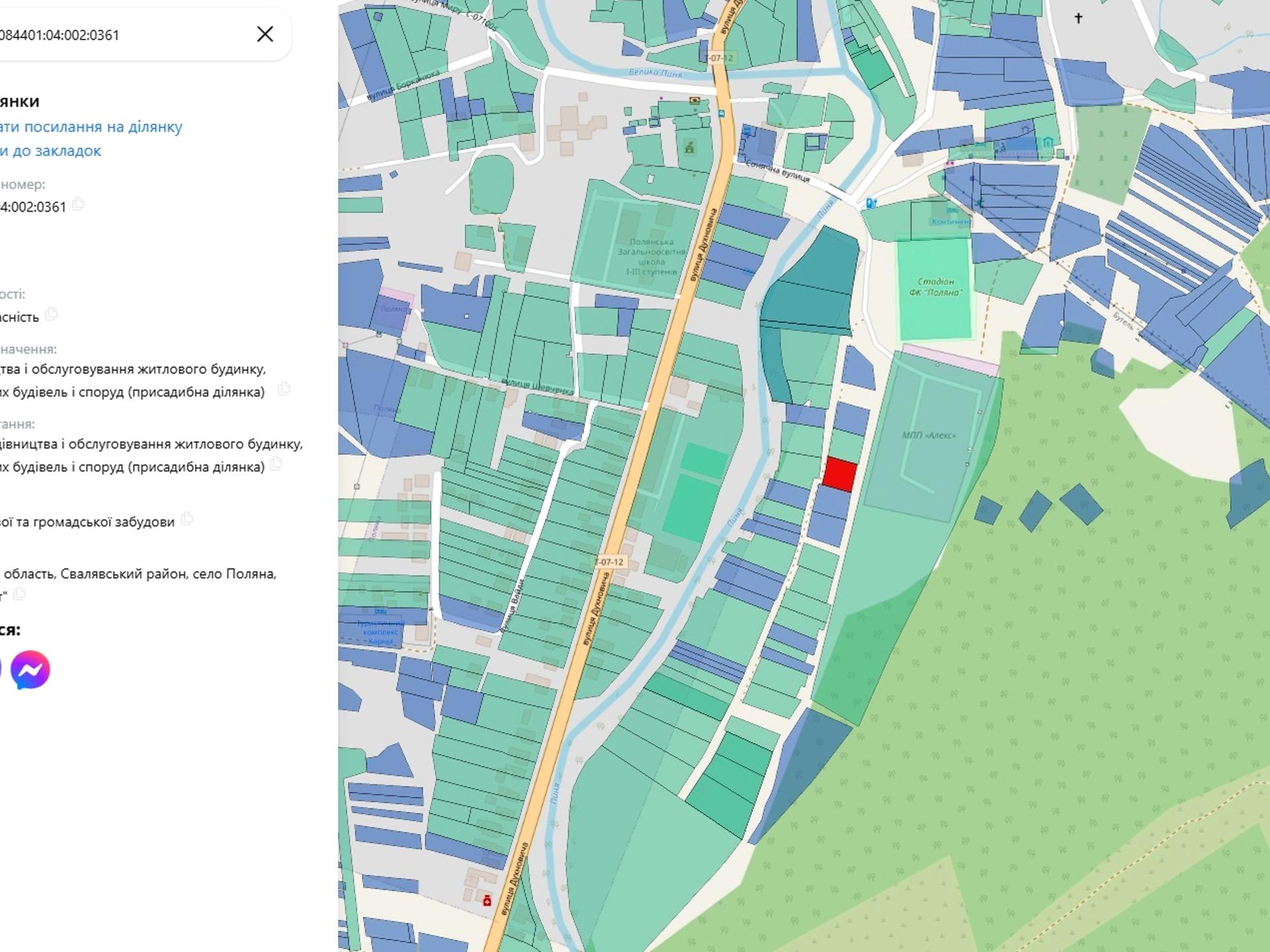Copy the address Свалявський район, село Поляна

click(x=19, y=594)
